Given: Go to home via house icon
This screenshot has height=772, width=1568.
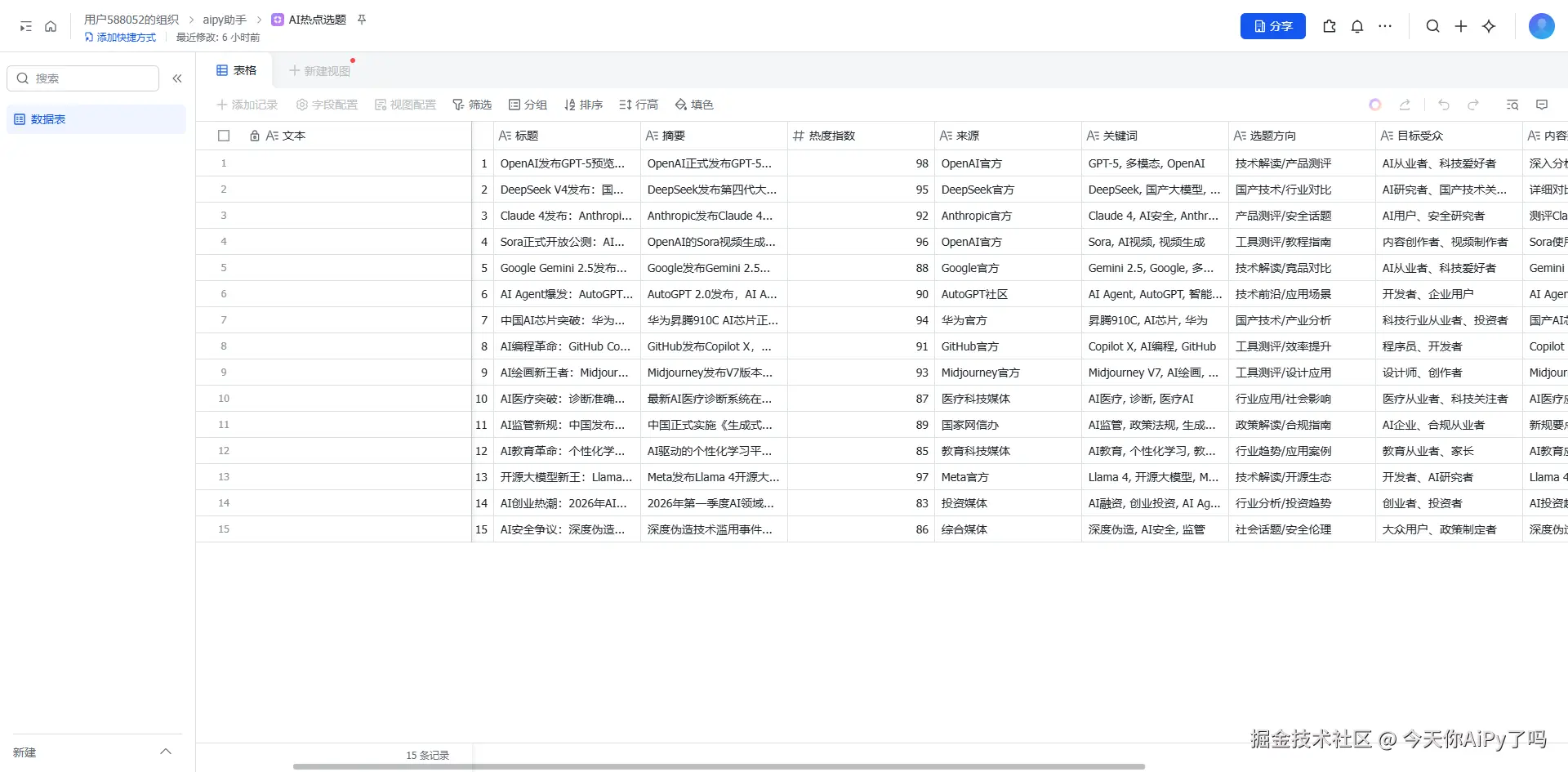Looking at the screenshot, I should pyautogui.click(x=51, y=27).
